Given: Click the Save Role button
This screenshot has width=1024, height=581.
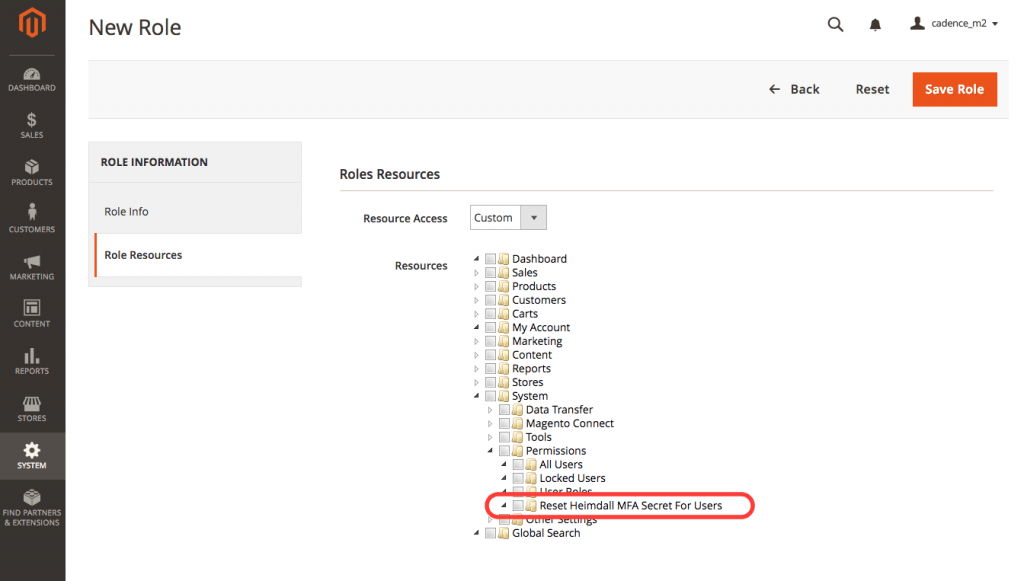Looking at the screenshot, I should click(x=953, y=89).
